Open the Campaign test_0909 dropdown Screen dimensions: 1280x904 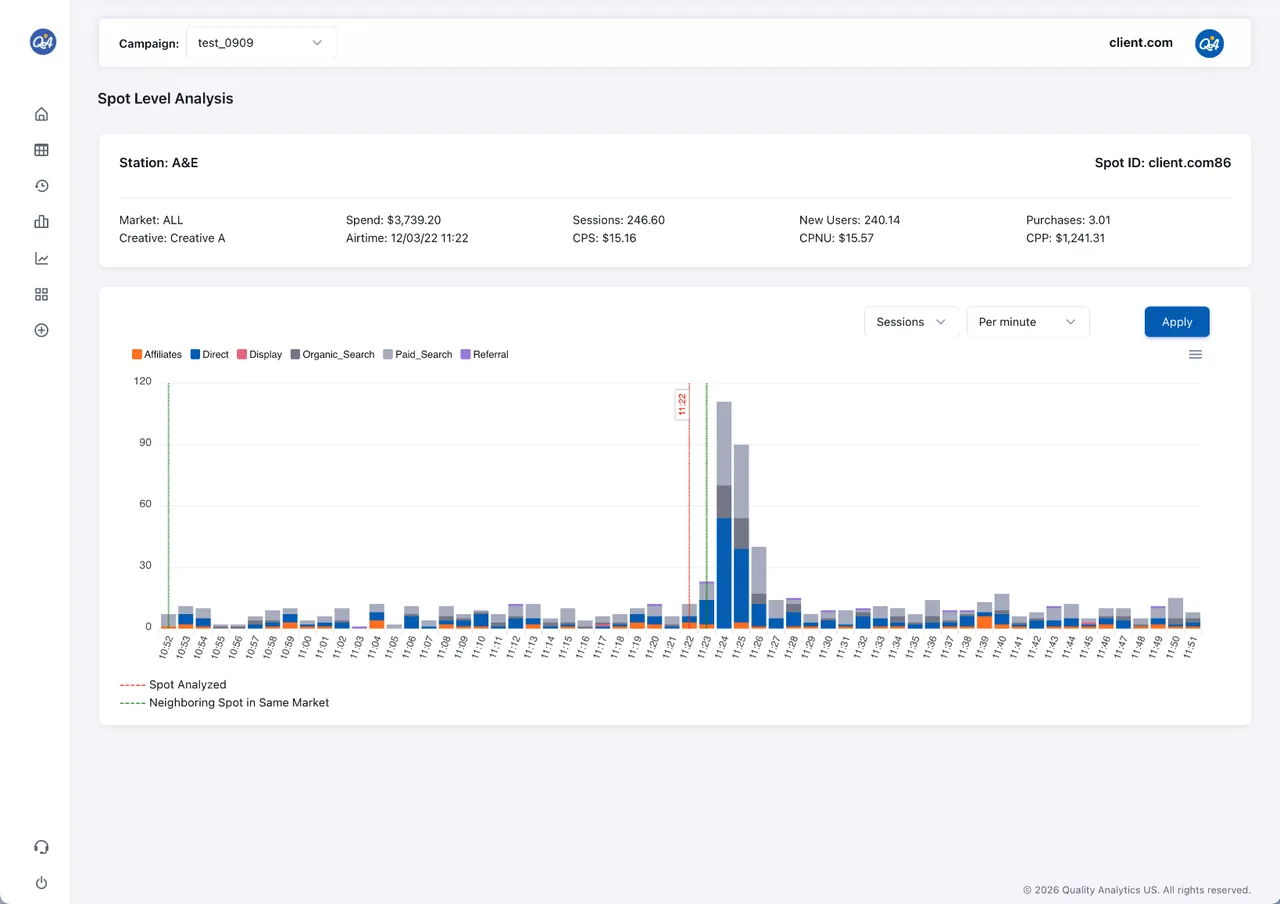(261, 43)
